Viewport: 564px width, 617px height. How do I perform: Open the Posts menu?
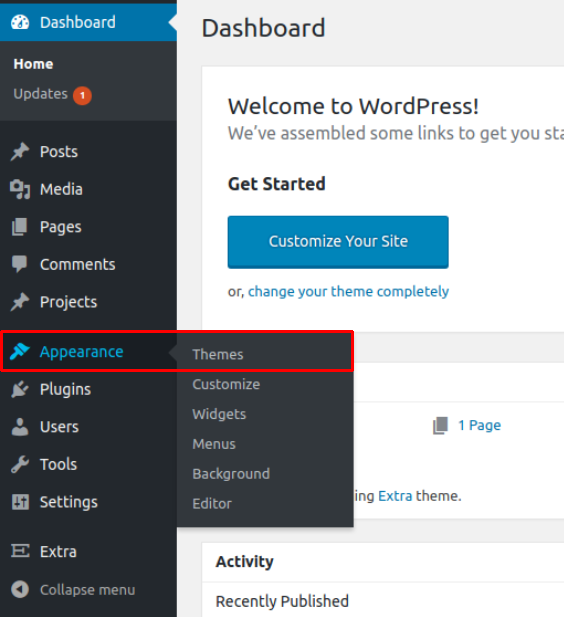[x=88, y=151]
